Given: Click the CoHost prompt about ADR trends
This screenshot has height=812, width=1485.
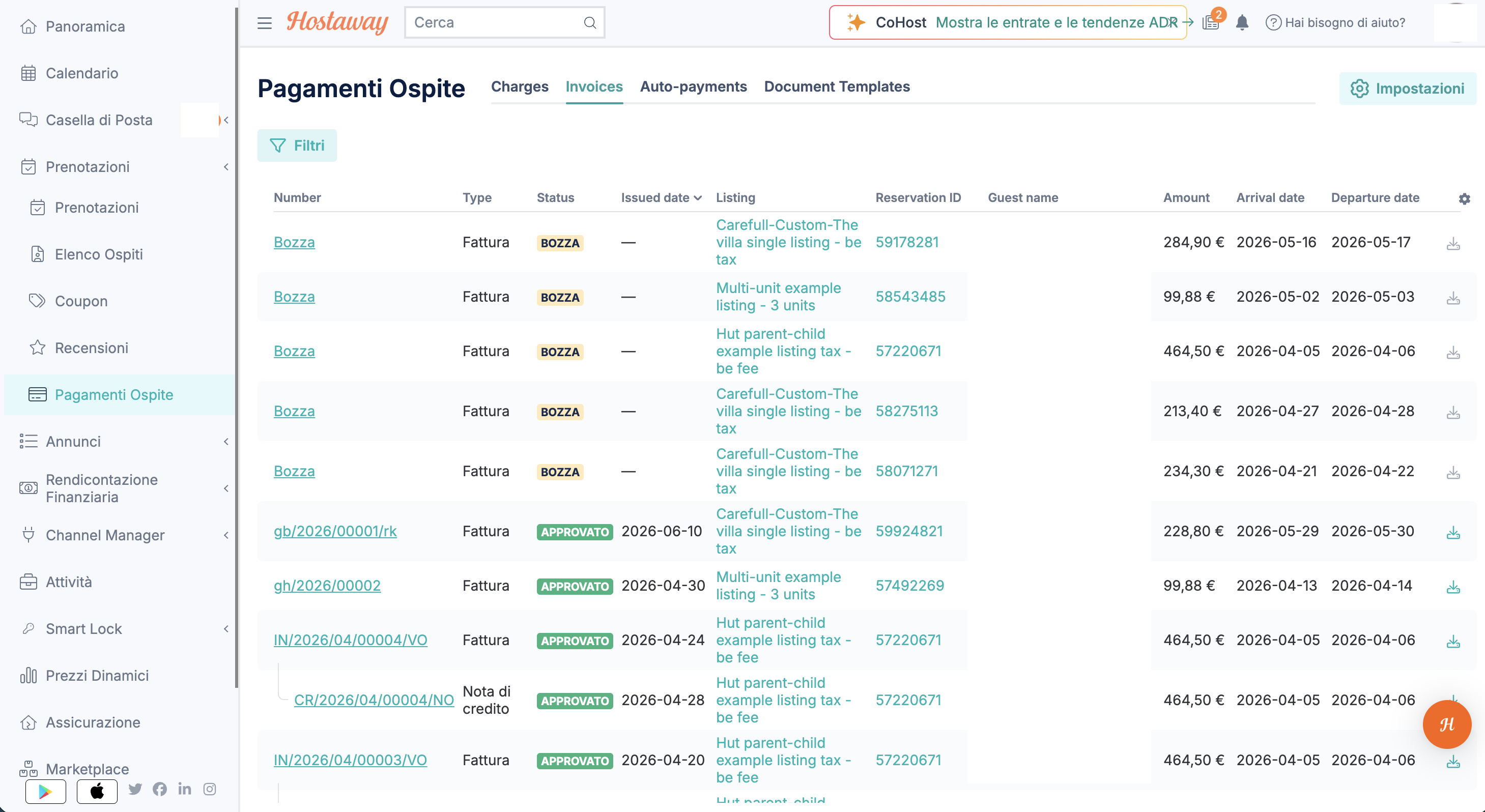Looking at the screenshot, I should click(x=1056, y=22).
